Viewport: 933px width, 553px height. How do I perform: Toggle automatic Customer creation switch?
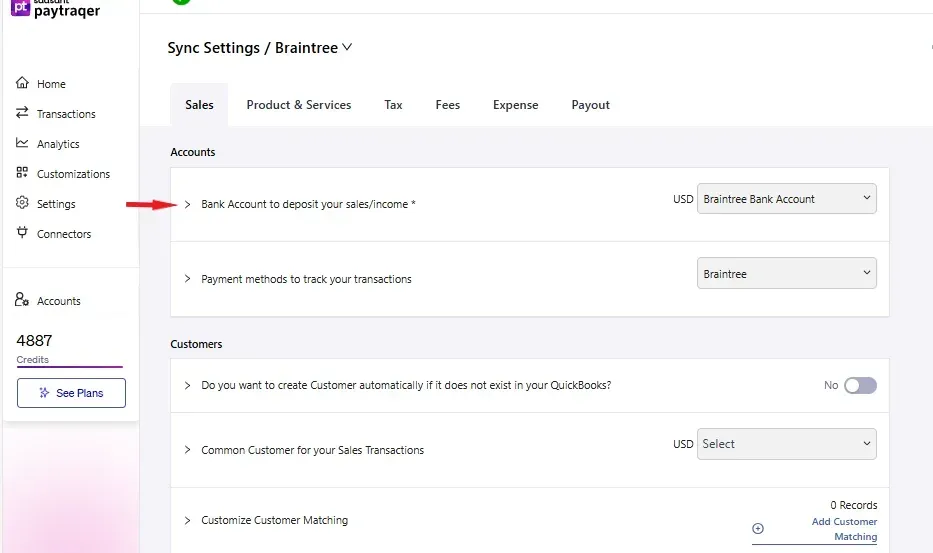coord(860,386)
